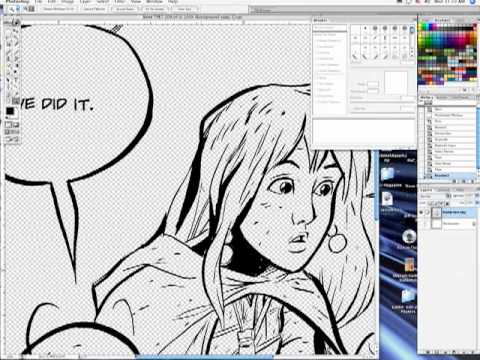Click the brush Roundness input field
The width and height of the screenshot is (480, 360).
coord(373,91)
